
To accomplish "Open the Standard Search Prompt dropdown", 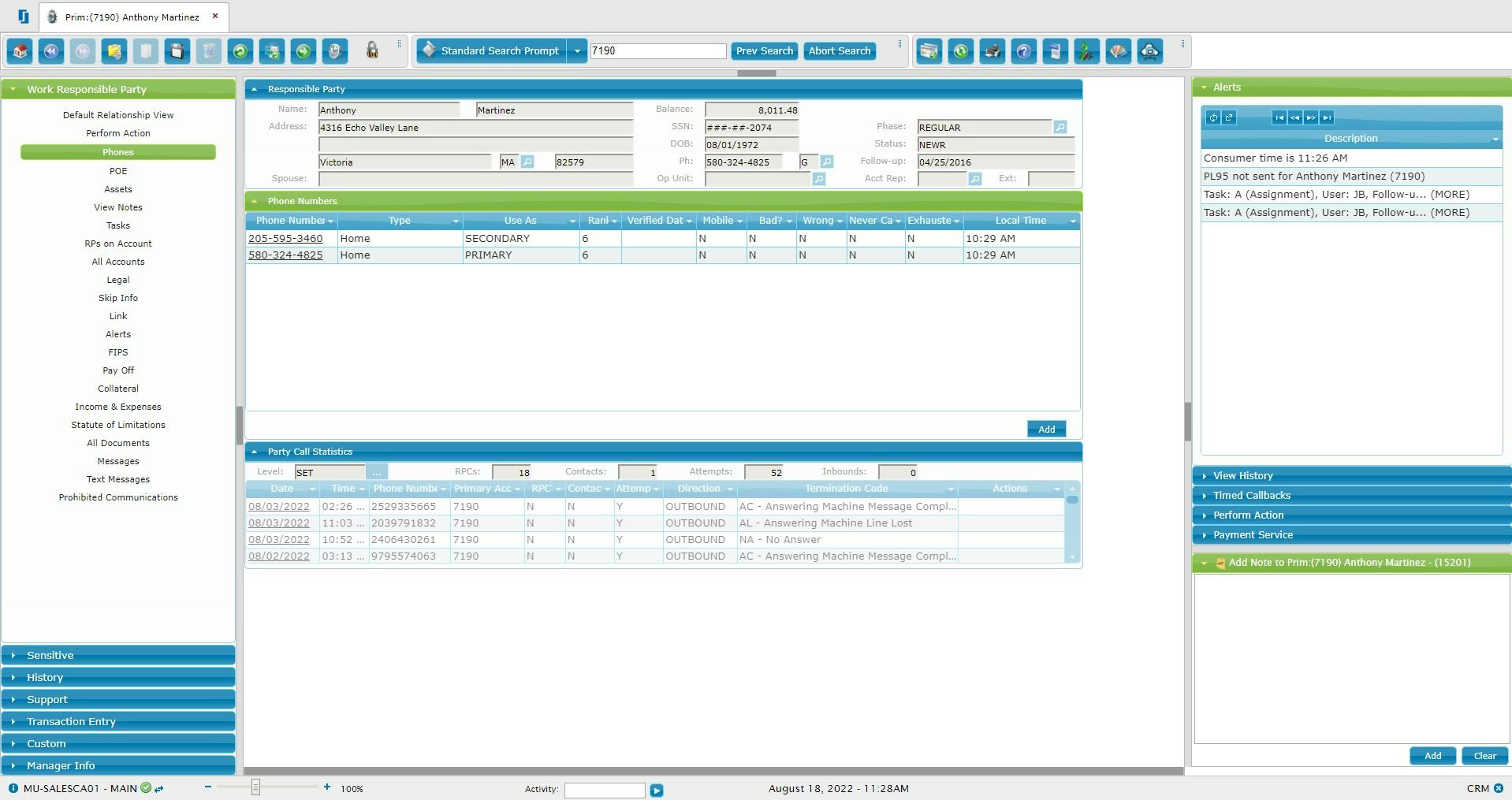I will (576, 50).
